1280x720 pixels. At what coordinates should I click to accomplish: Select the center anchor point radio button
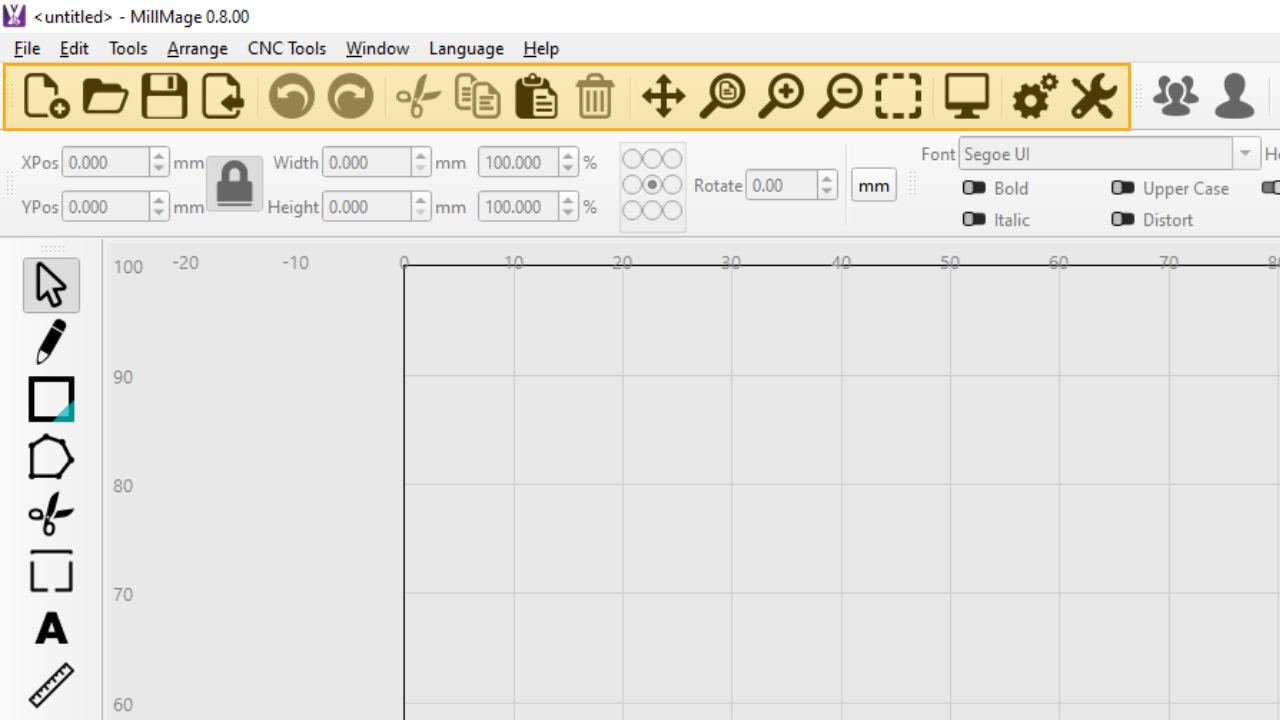click(x=653, y=185)
